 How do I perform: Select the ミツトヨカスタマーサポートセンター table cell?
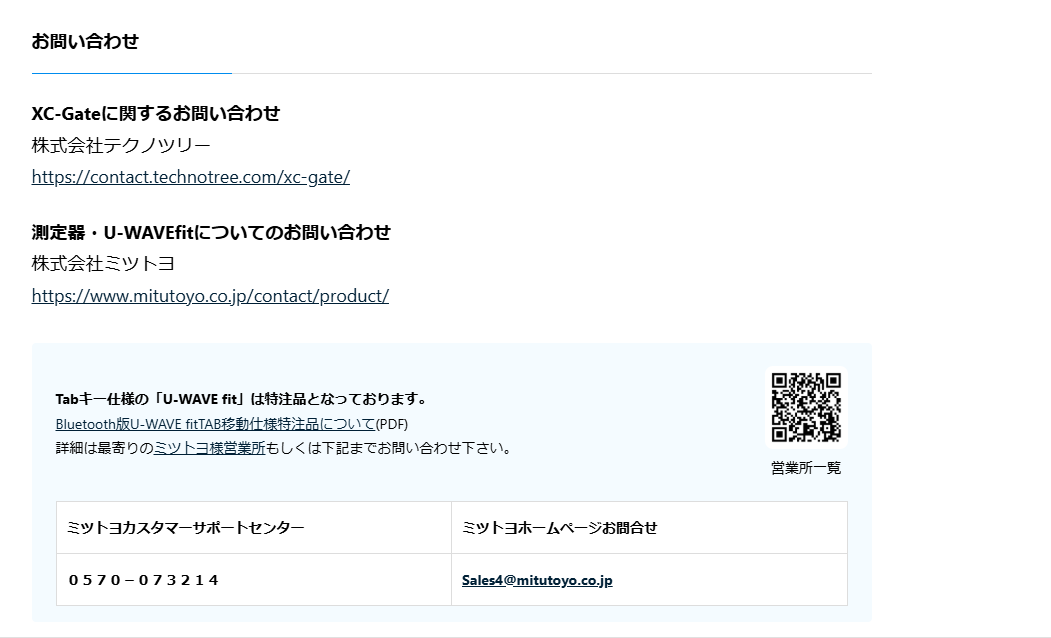coord(186,528)
